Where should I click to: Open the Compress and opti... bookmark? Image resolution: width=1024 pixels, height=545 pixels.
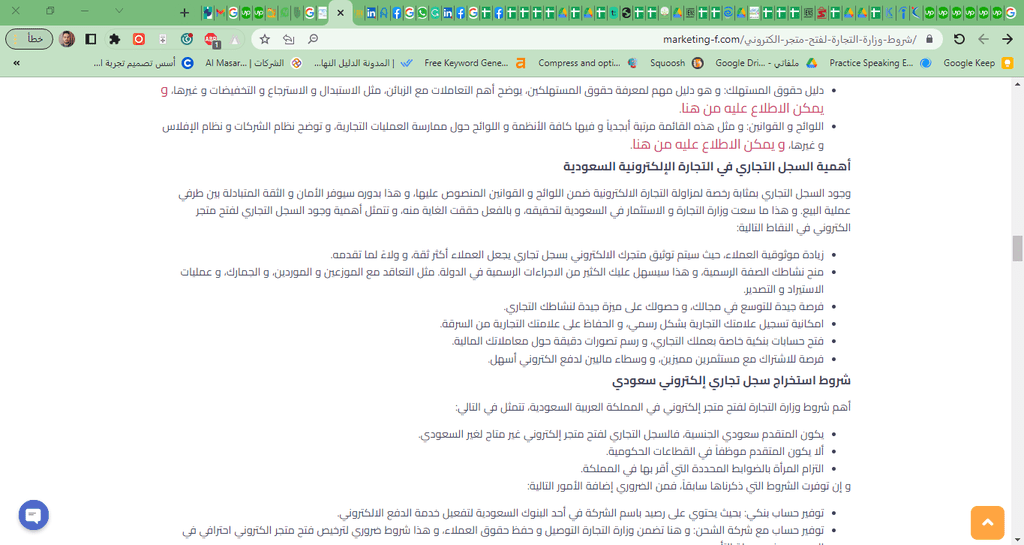coord(588,63)
